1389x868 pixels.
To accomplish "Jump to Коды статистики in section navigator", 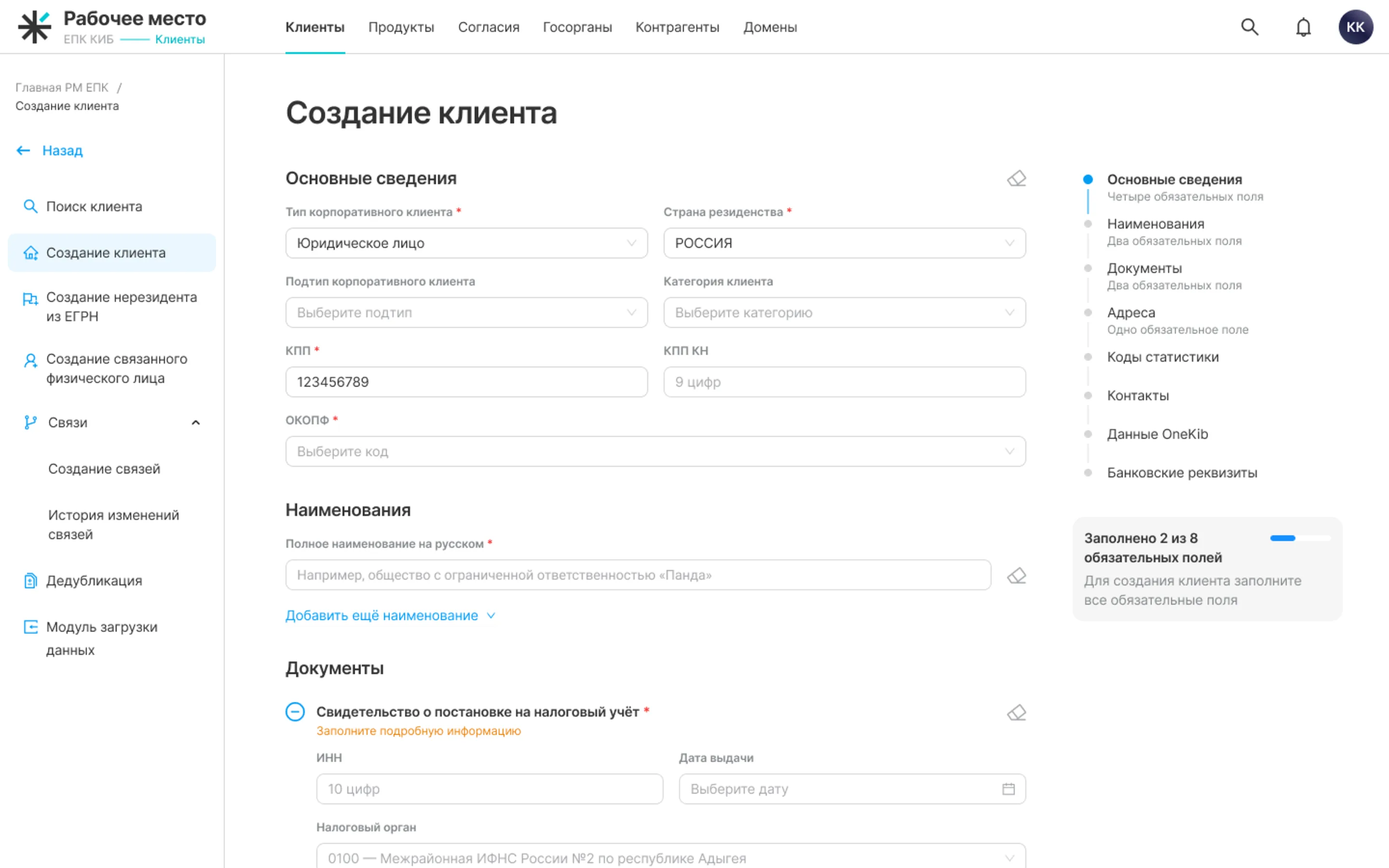I will tap(1163, 357).
